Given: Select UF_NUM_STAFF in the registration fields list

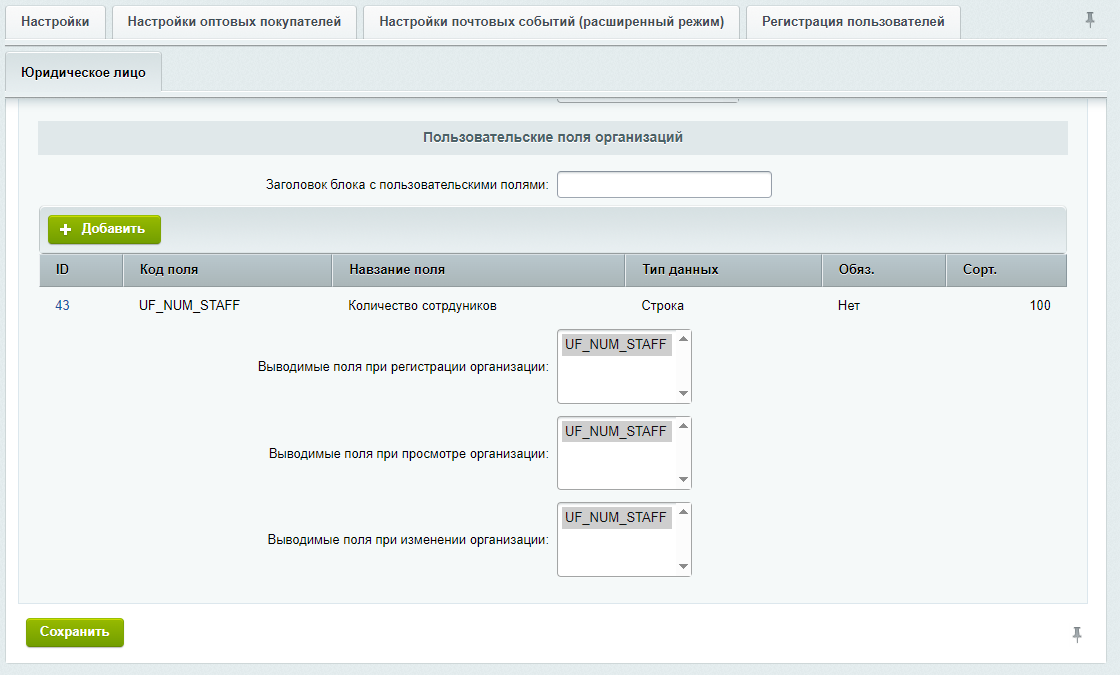Looking at the screenshot, I should pos(616,344).
